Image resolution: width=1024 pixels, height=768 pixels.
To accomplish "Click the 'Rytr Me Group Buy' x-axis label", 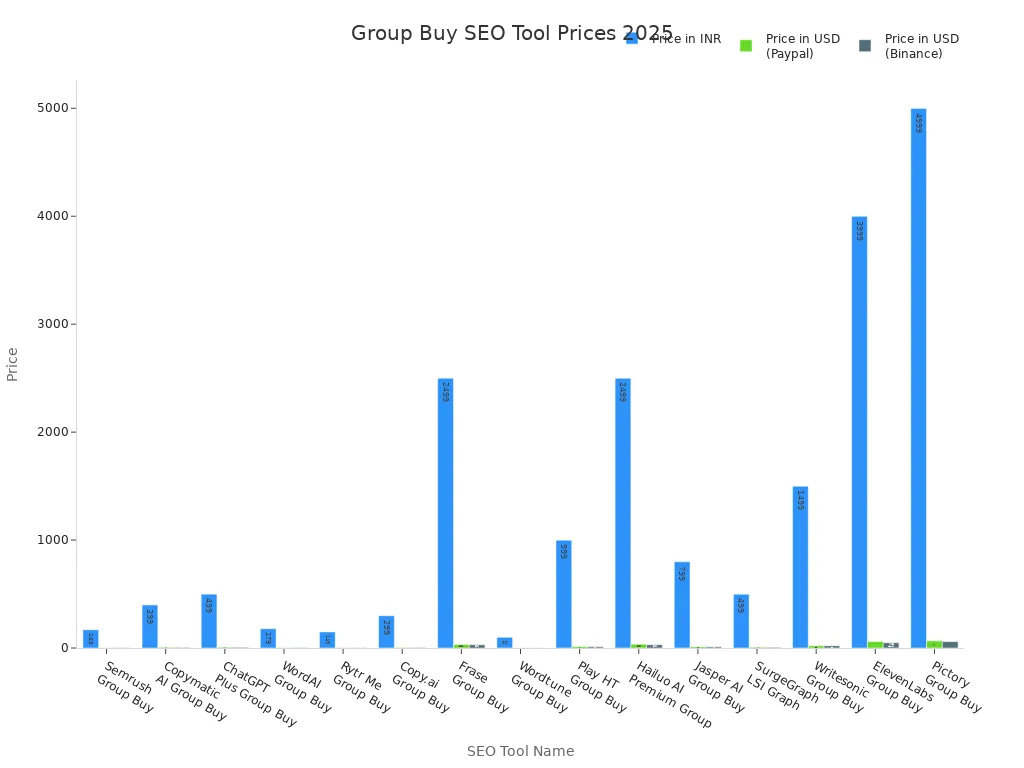I will [x=362, y=687].
